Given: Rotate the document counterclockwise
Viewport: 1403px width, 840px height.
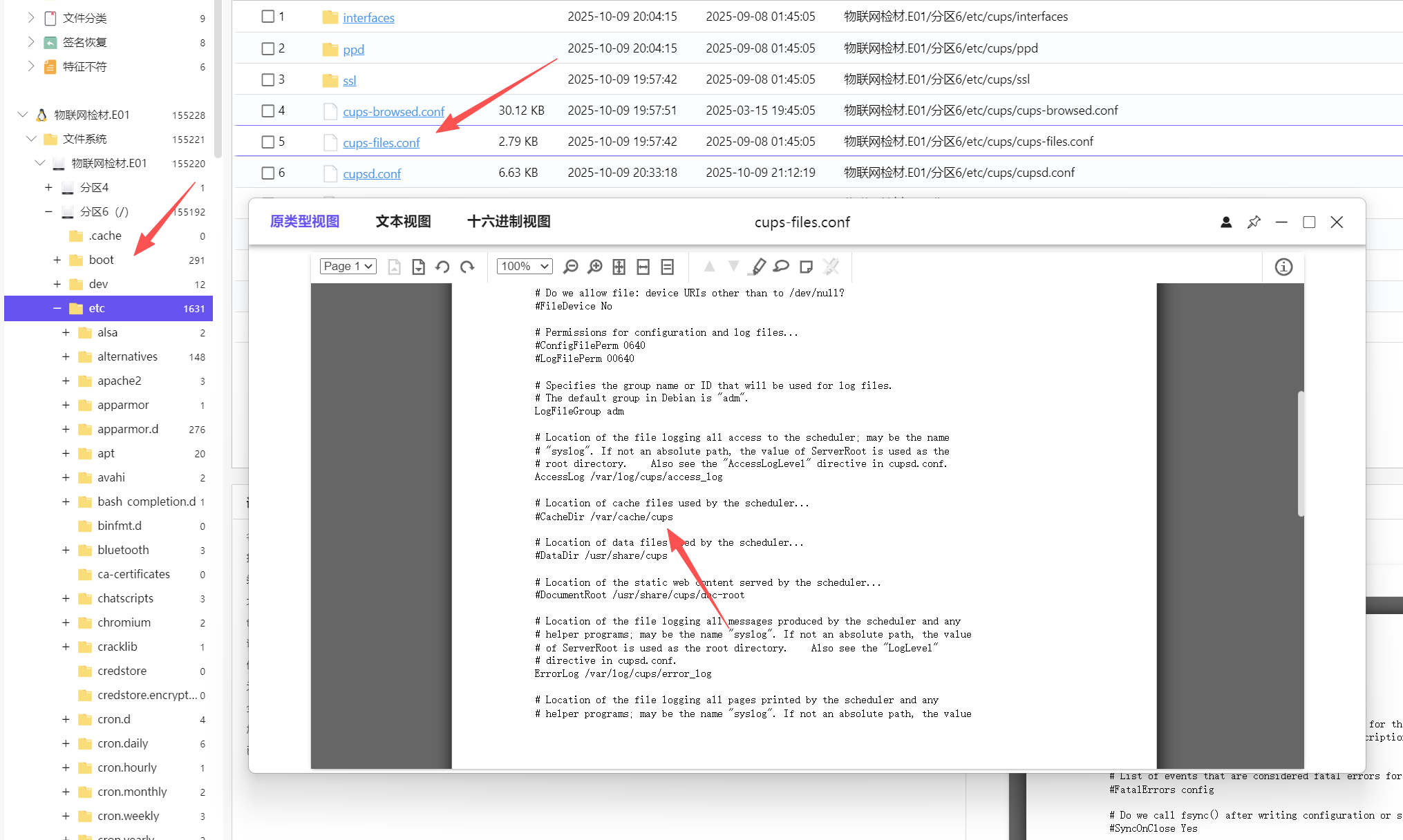Looking at the screenshot, I should [x=442, y=267].
